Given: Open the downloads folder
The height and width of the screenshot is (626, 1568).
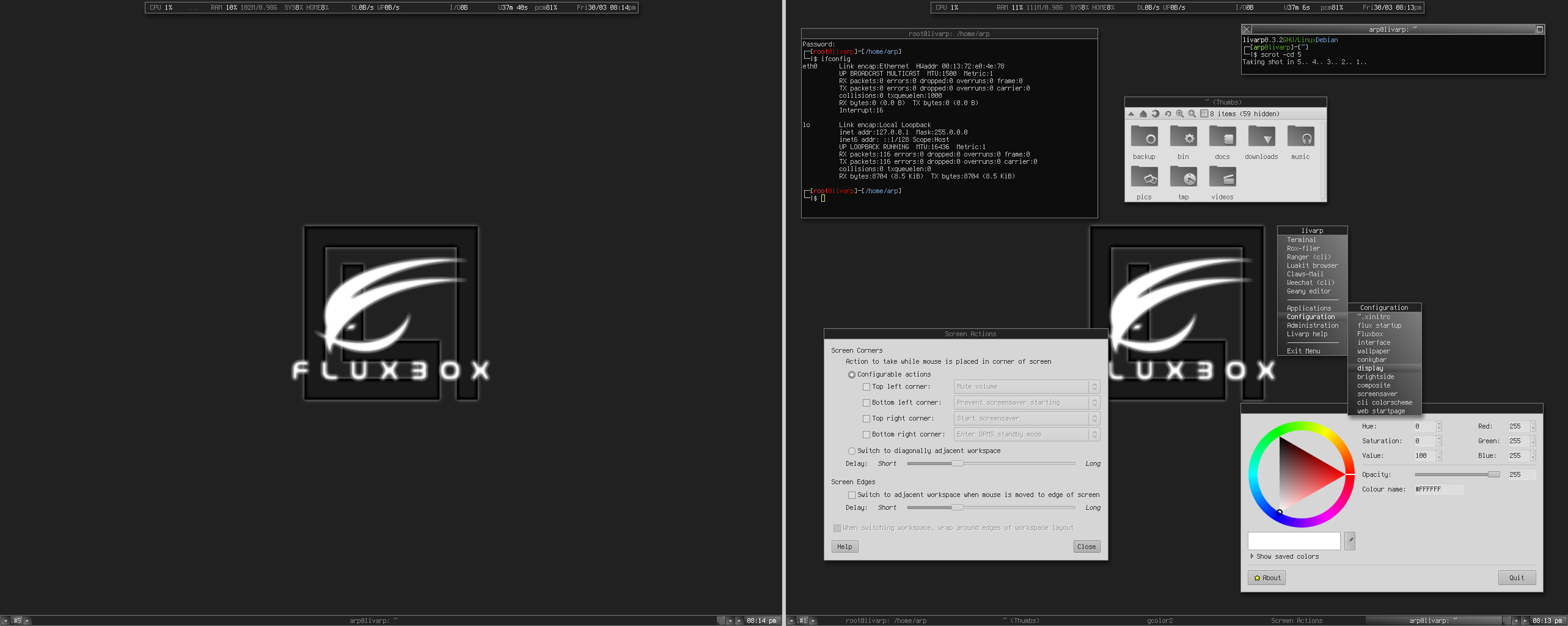Looking at the screenshot, I should click(x=1261, y=142).
